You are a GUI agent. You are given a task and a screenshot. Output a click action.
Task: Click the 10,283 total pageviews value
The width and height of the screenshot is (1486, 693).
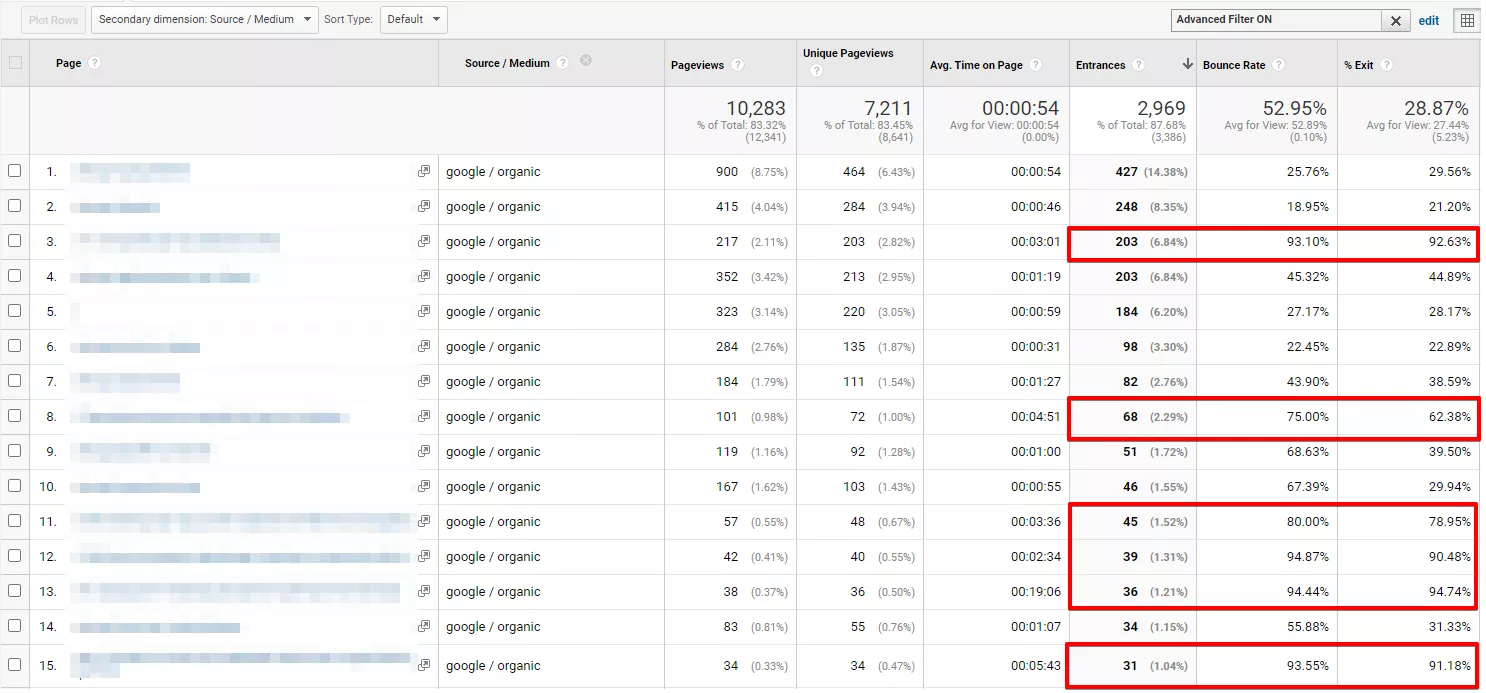756,108
